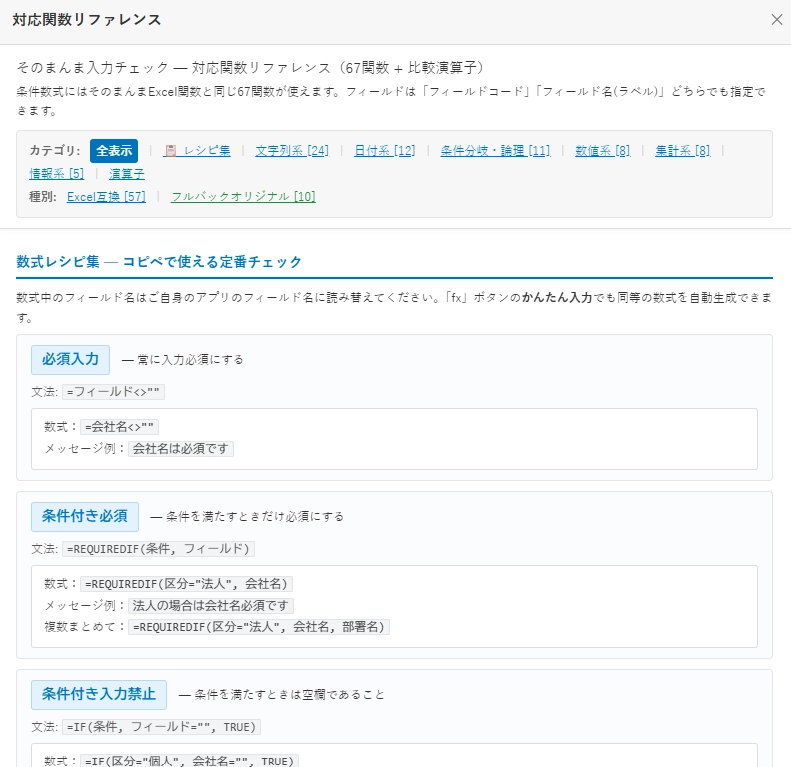Show 情報系 [5] functions

pos(56,174)
